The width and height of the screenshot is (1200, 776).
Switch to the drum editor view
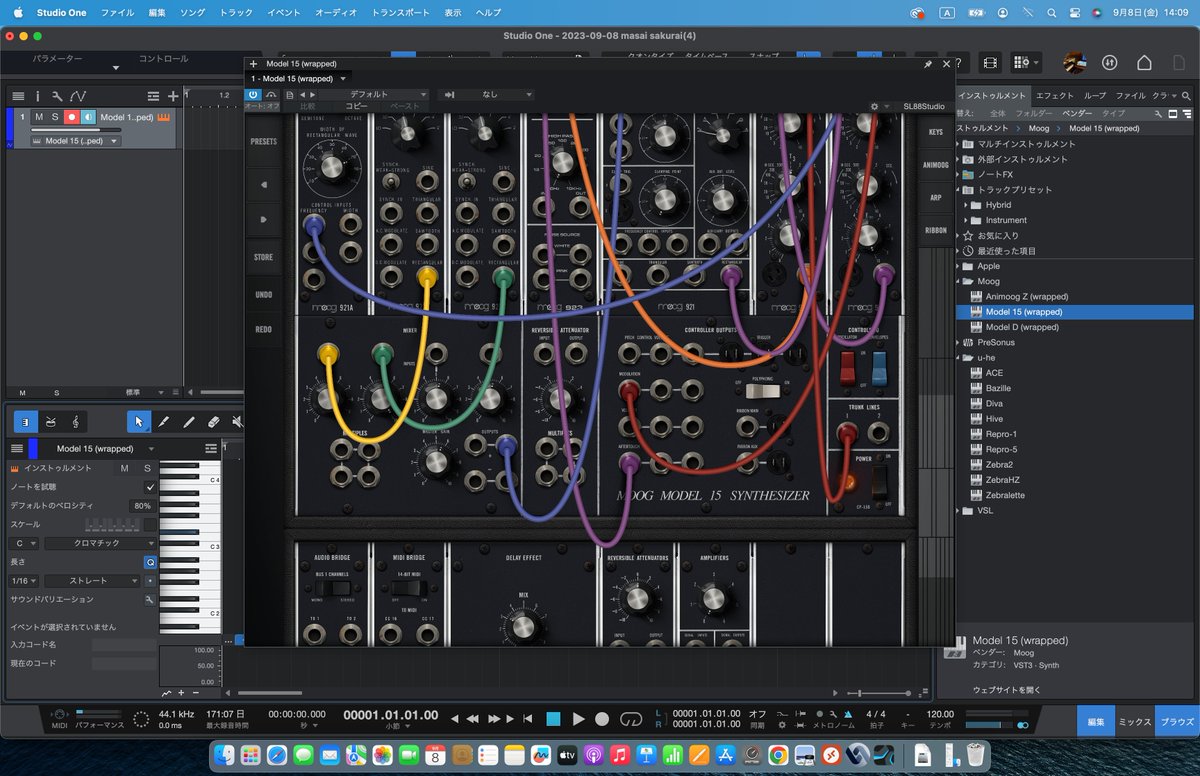click(x=52, y=422)
